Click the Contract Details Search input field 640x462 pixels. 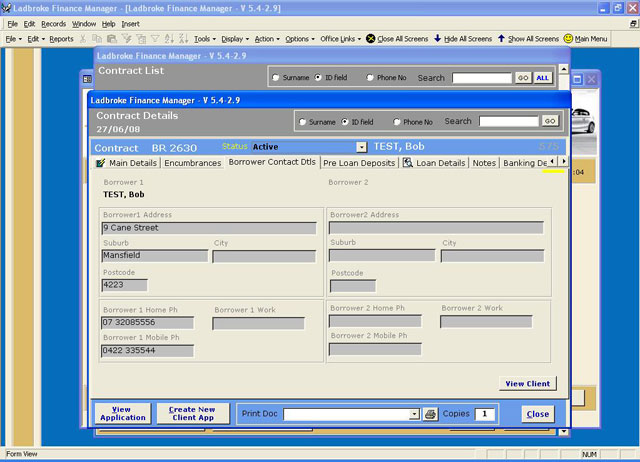coord(509,121)
